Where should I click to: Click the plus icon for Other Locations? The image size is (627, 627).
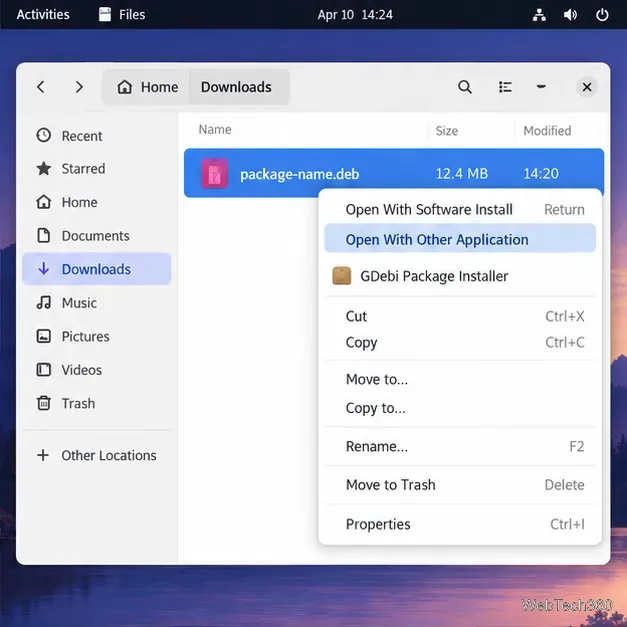(43, 455)
